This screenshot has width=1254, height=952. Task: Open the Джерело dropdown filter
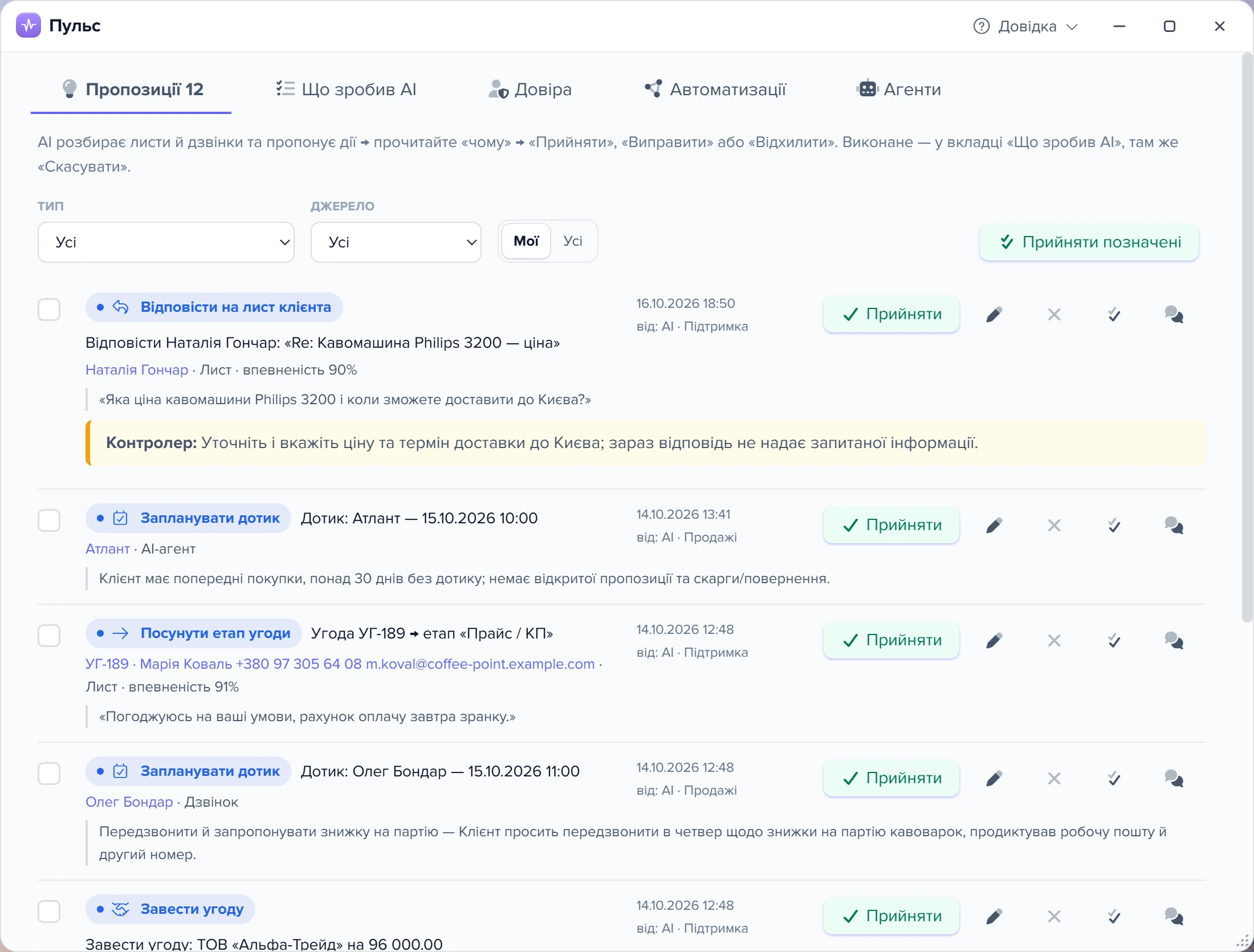tap(396, 242)
